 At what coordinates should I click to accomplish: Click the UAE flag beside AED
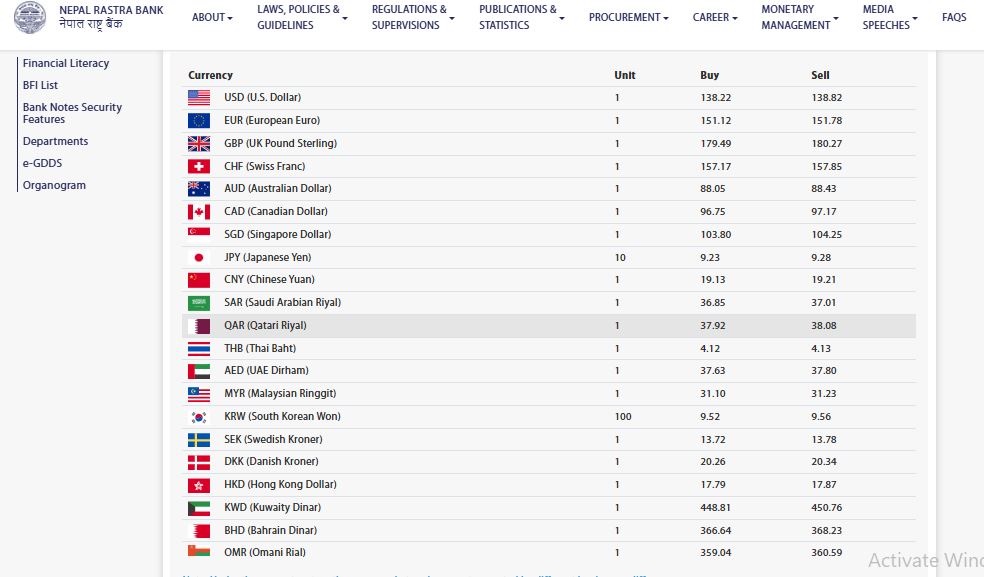[x=199, y=370]
